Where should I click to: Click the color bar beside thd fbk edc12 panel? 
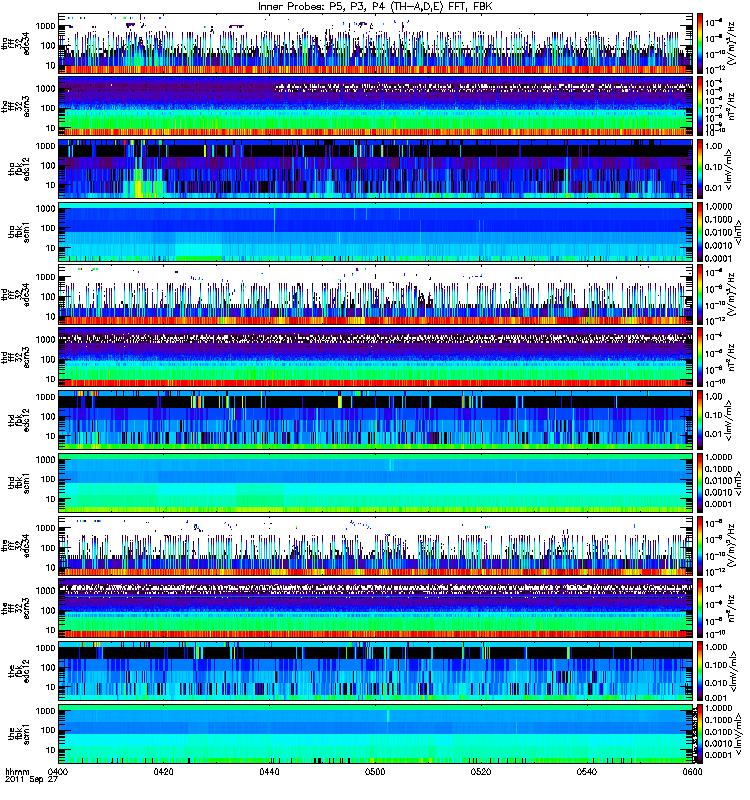point(699,420)
